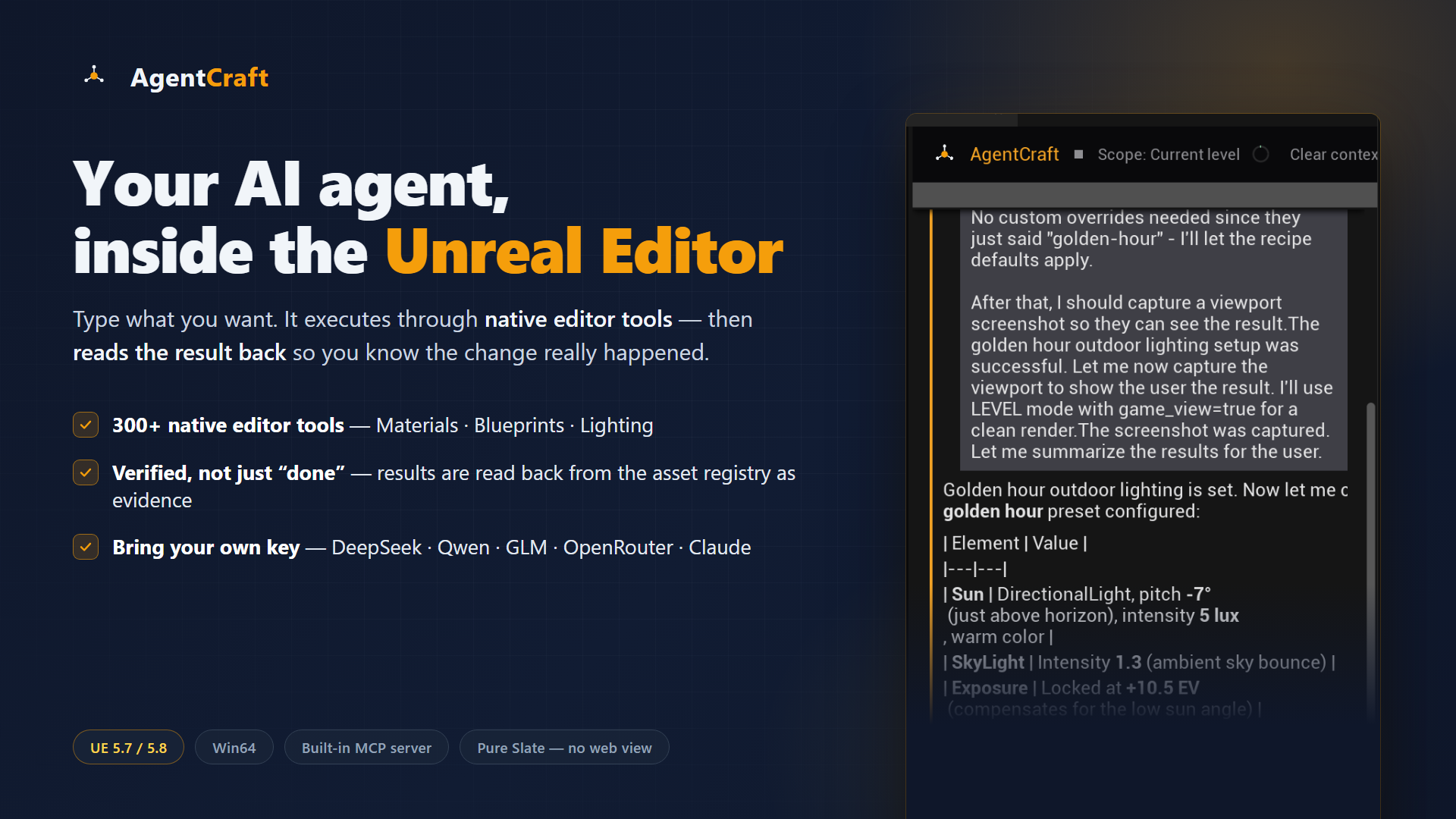Click the 'Materials · Blueprints · Lighting' text
The image size is (1456, 819).
tap(514, 425)
